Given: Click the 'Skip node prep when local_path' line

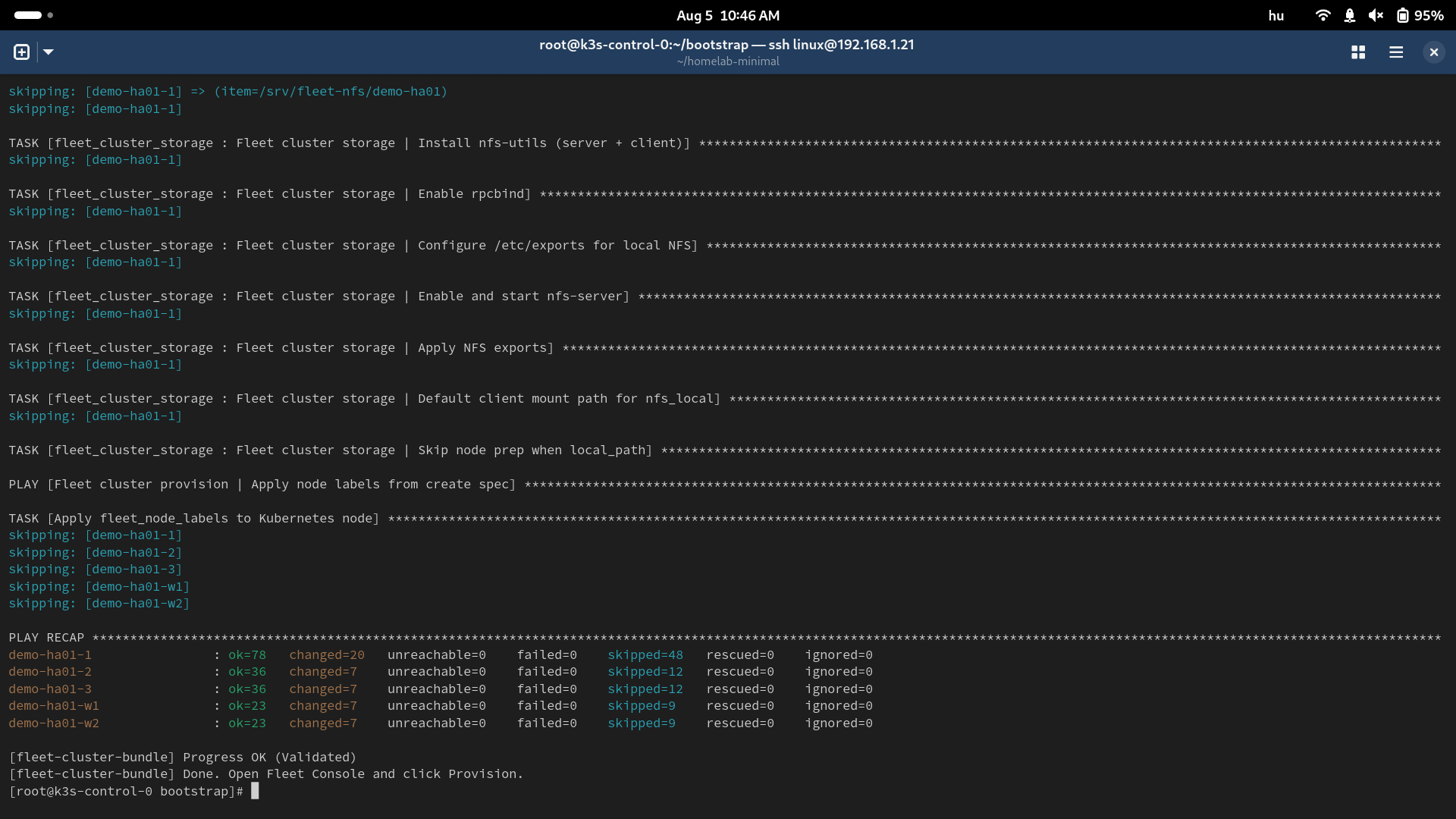Looking at the screenshot, I should click(x=725, y=450).
